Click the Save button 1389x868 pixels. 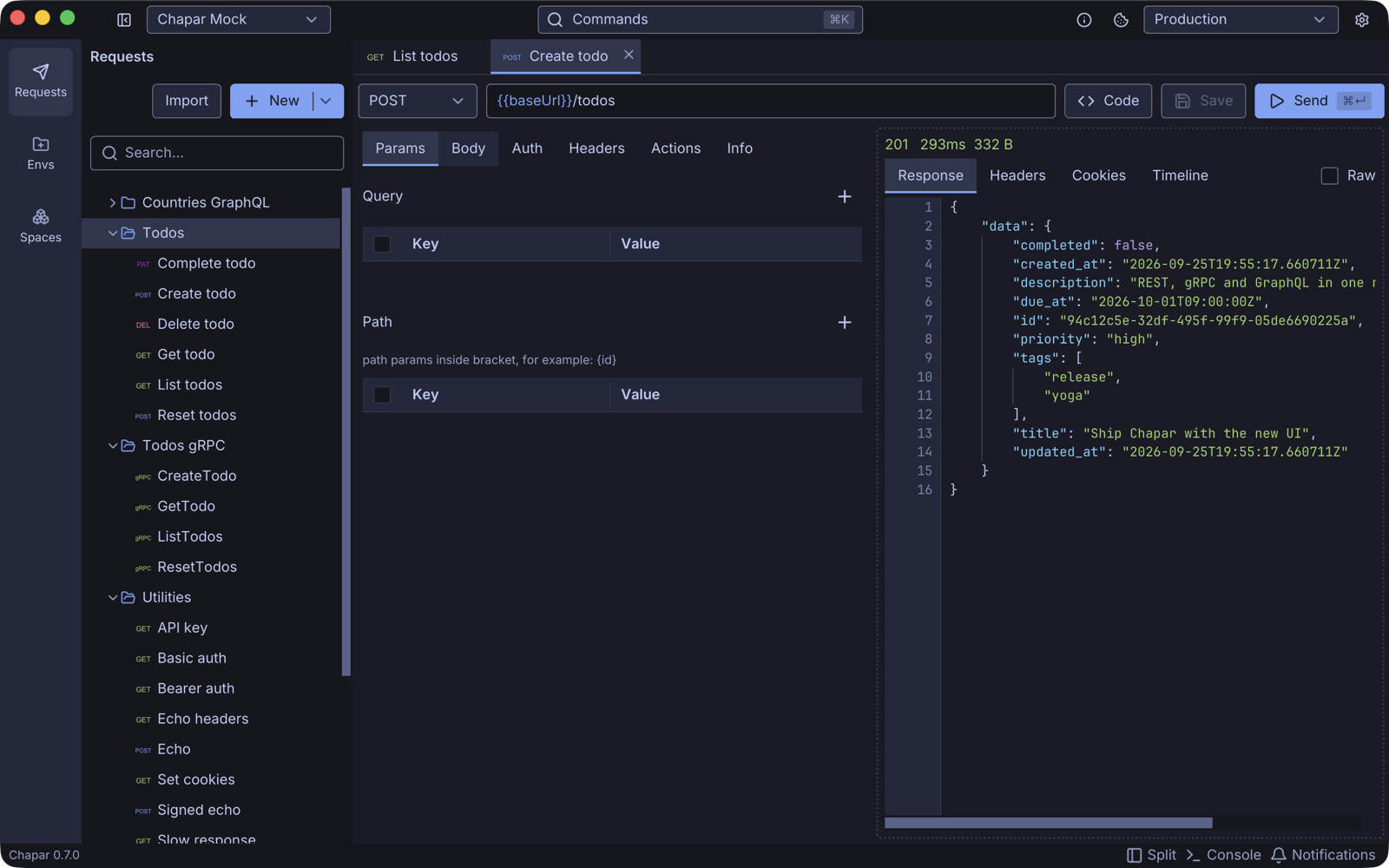click(x=1203, y=101)
